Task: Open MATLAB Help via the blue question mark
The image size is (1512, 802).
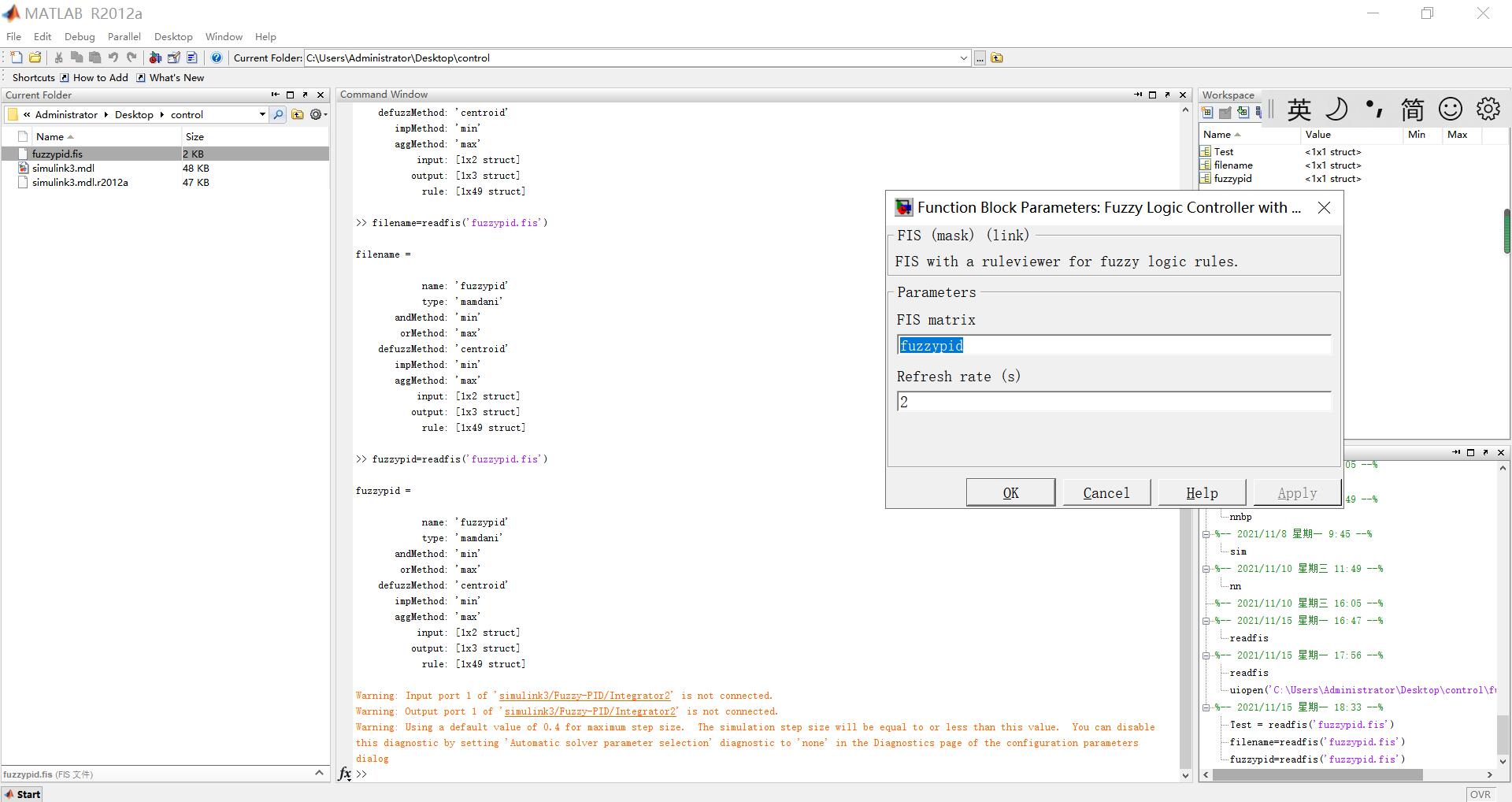Action: (217, 57)
